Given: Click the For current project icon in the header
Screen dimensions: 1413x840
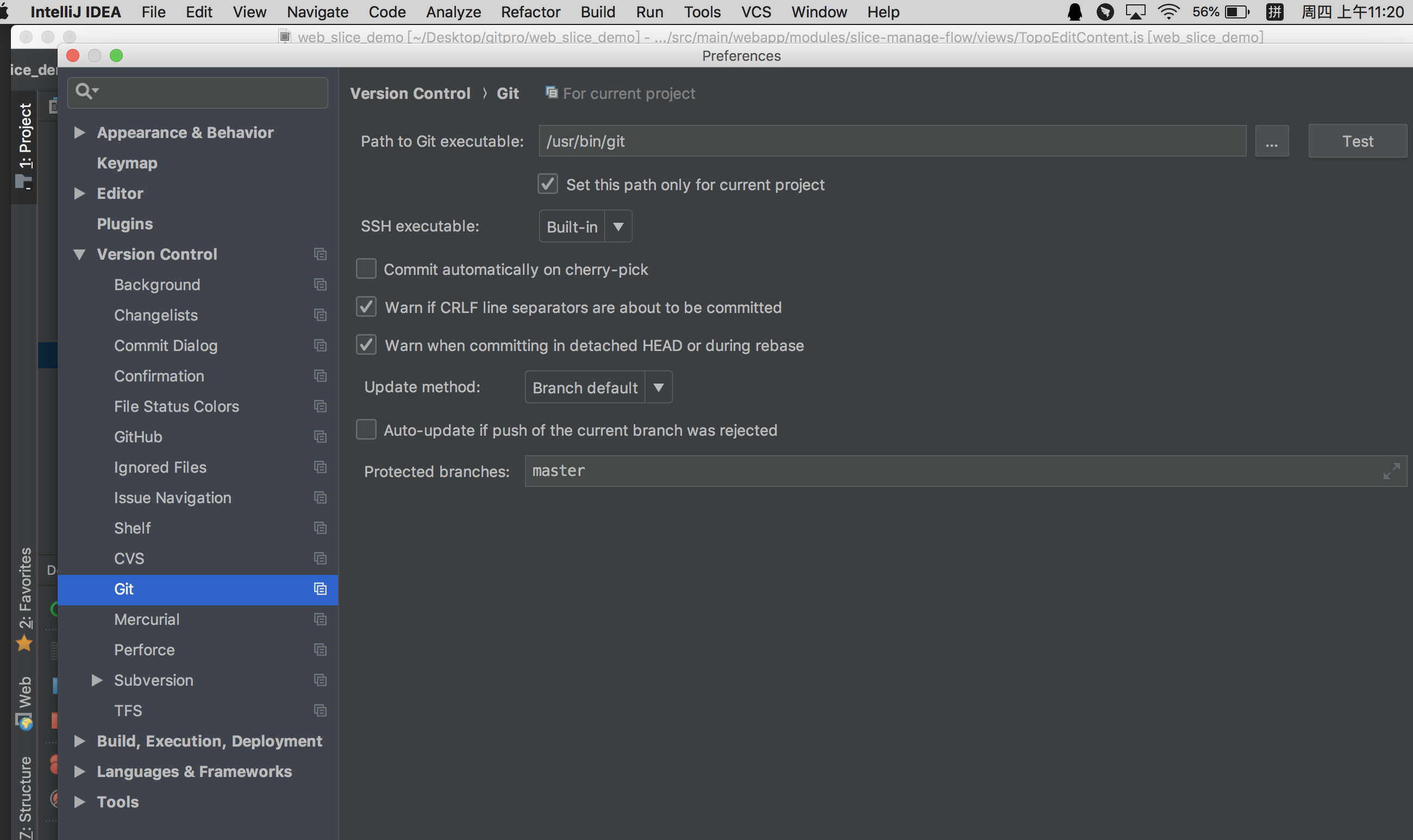Looking at the screenshot, I should (x=552, y=92).
